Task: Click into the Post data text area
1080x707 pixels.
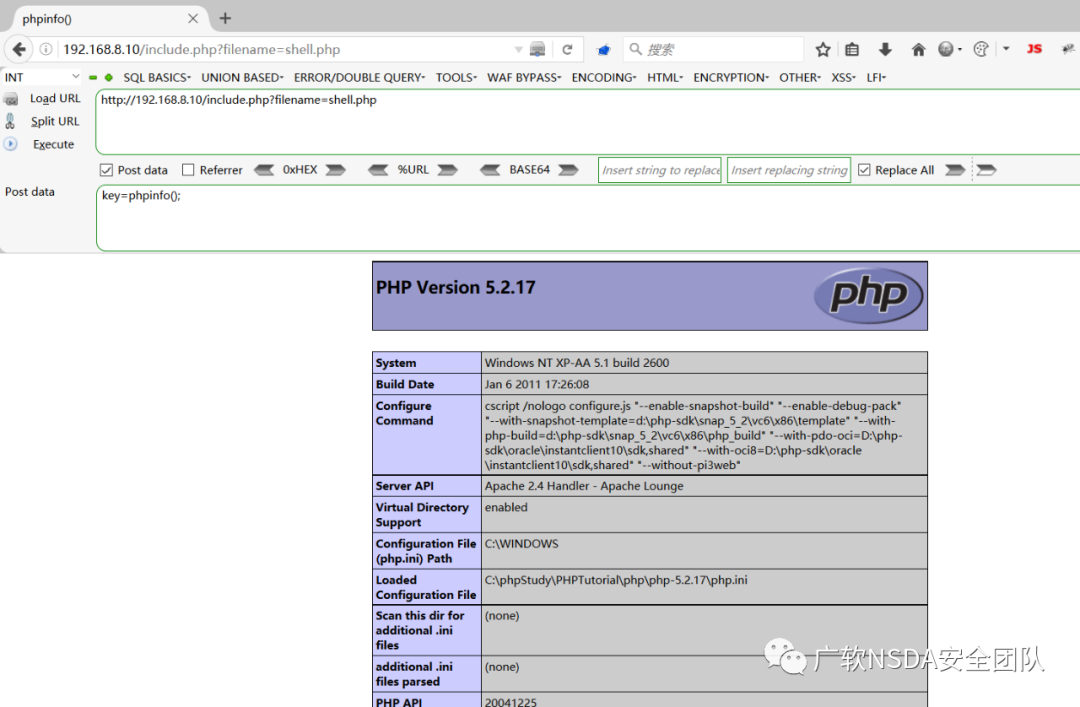Action: click(588, 218)
